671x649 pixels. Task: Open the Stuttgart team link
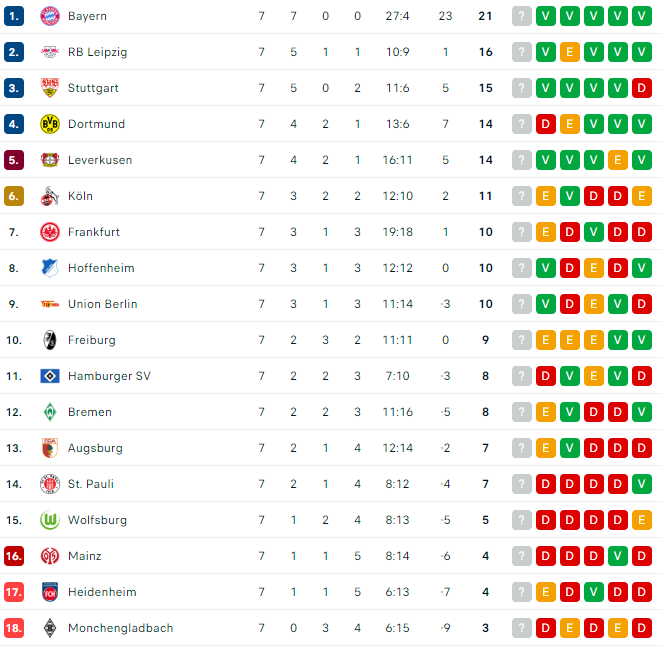[x=93, y=88]
